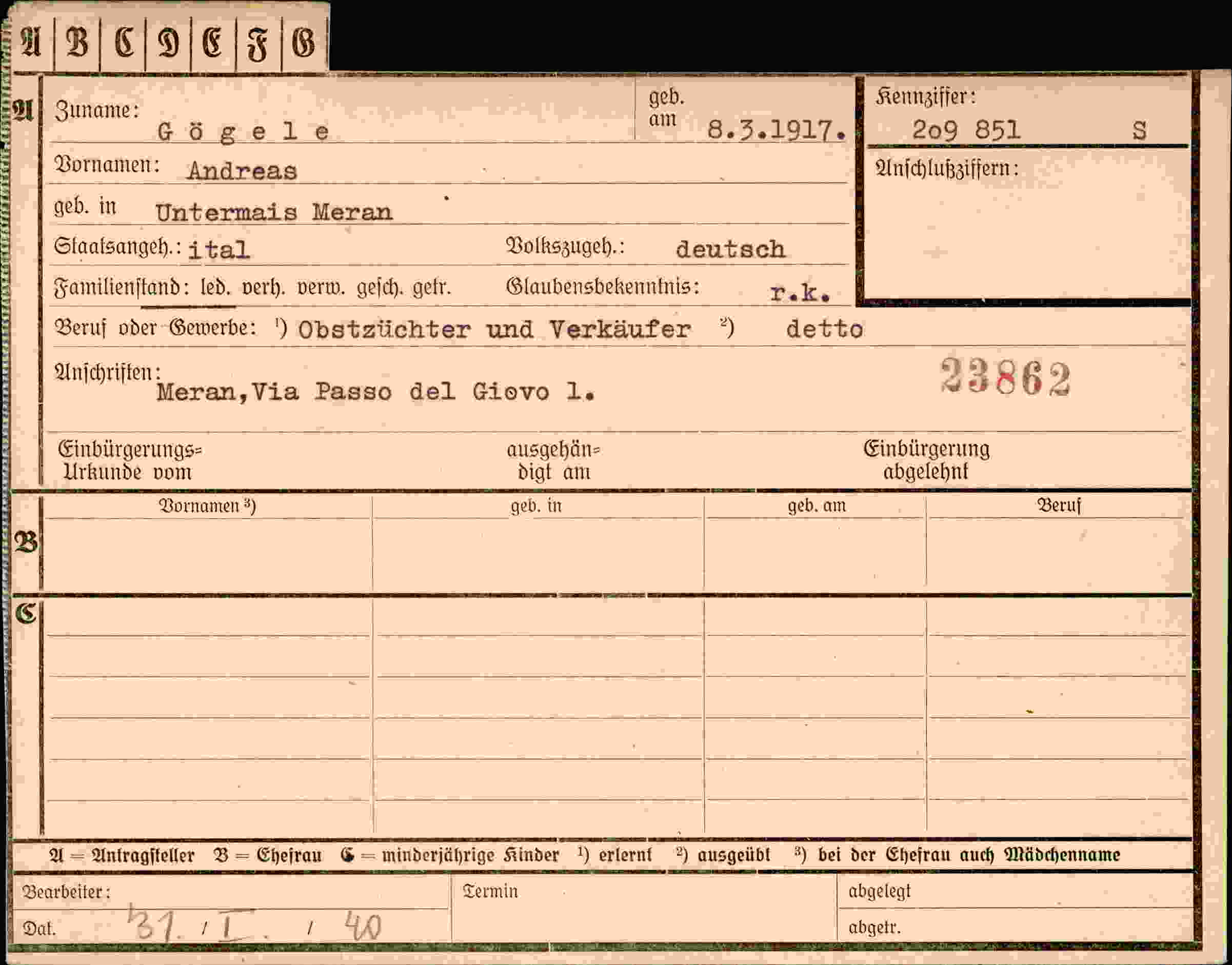Click the letter 'S' beside Kennziffer
Viewport: 1232px width, 965px height.
point(1139,131)
